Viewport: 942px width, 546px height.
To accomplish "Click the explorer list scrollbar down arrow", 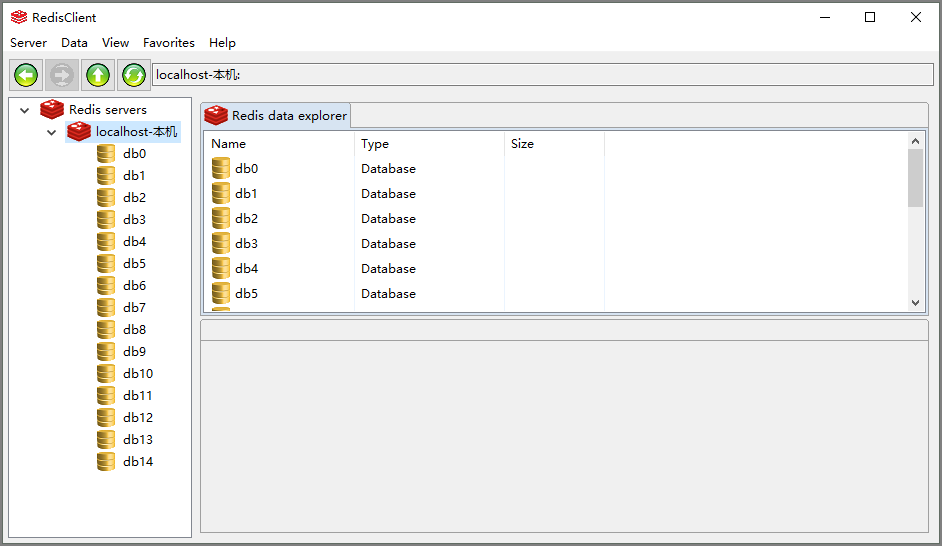I will tap(916, 303).
